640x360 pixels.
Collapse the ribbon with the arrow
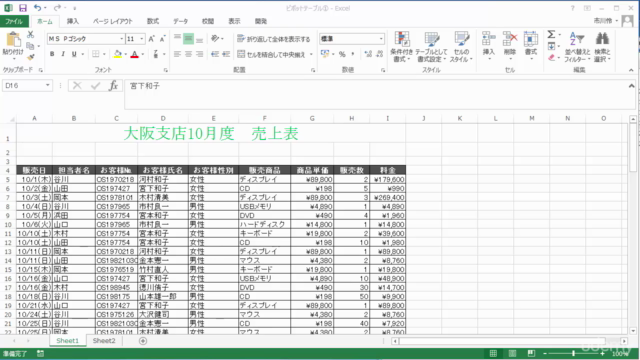(631, 70)
